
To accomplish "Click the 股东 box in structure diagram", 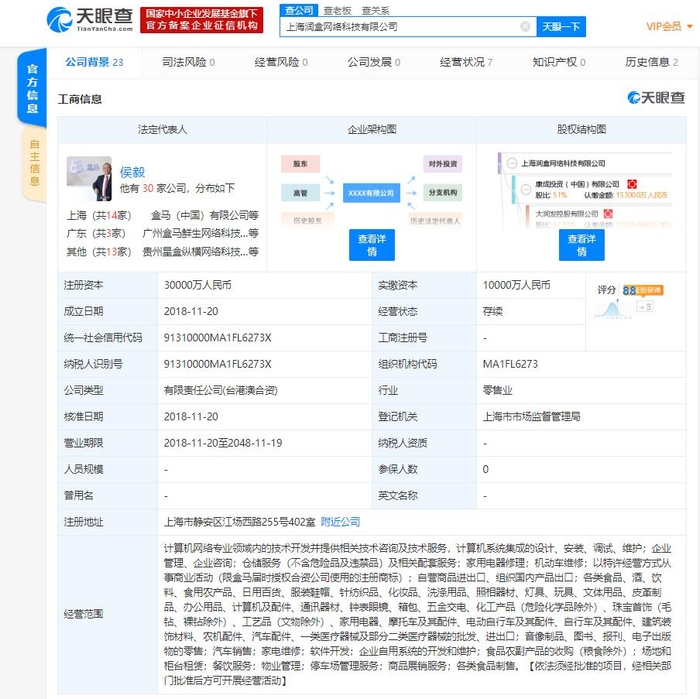I will [x=300, y=164].
